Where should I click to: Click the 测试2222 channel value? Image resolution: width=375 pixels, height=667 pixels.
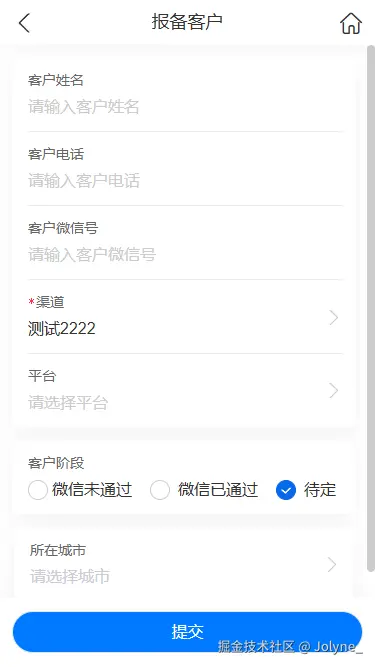(62, 328)
